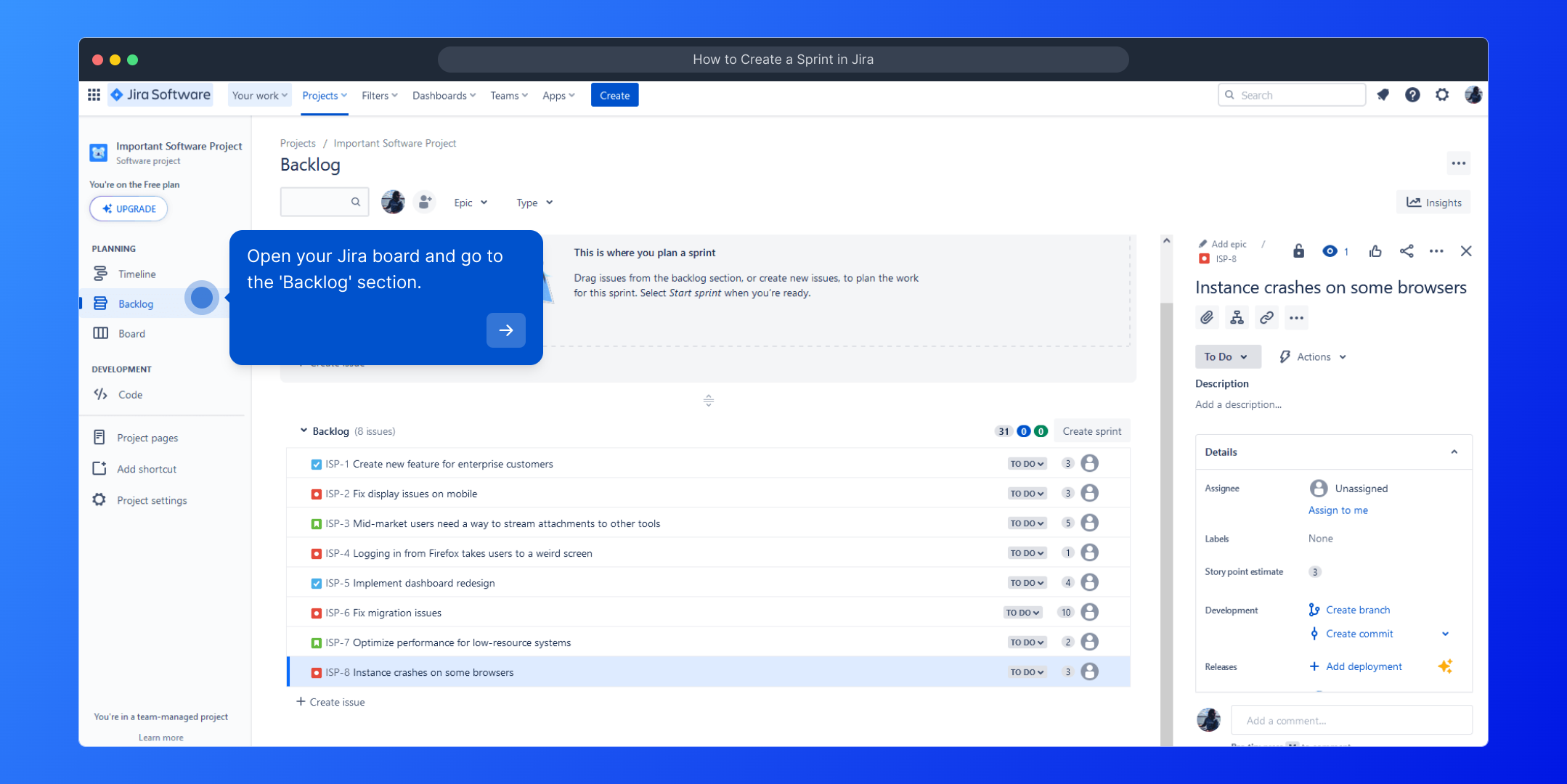
Task: Click the link issue icon
Action: click(x=1266, y=318)
